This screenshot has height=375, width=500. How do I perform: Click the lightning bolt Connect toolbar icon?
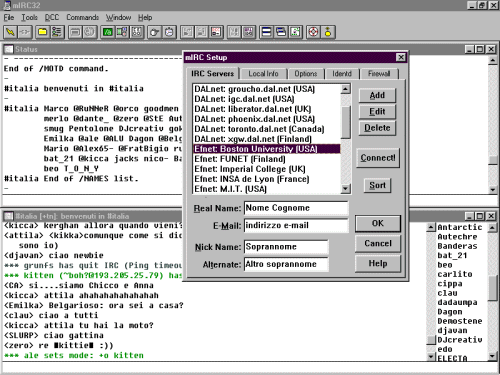(10, 32)
